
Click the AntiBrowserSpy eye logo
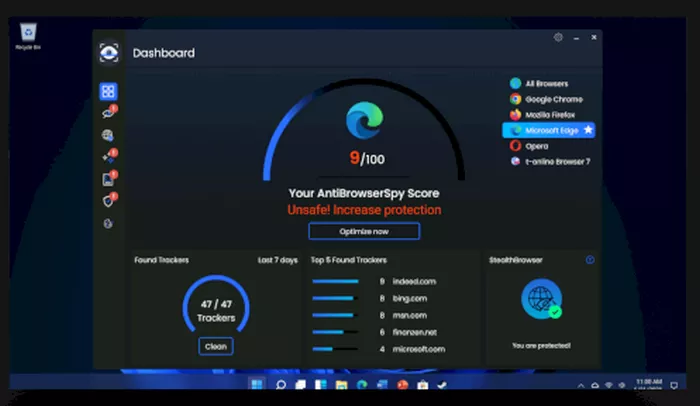(x=108, y=53)
